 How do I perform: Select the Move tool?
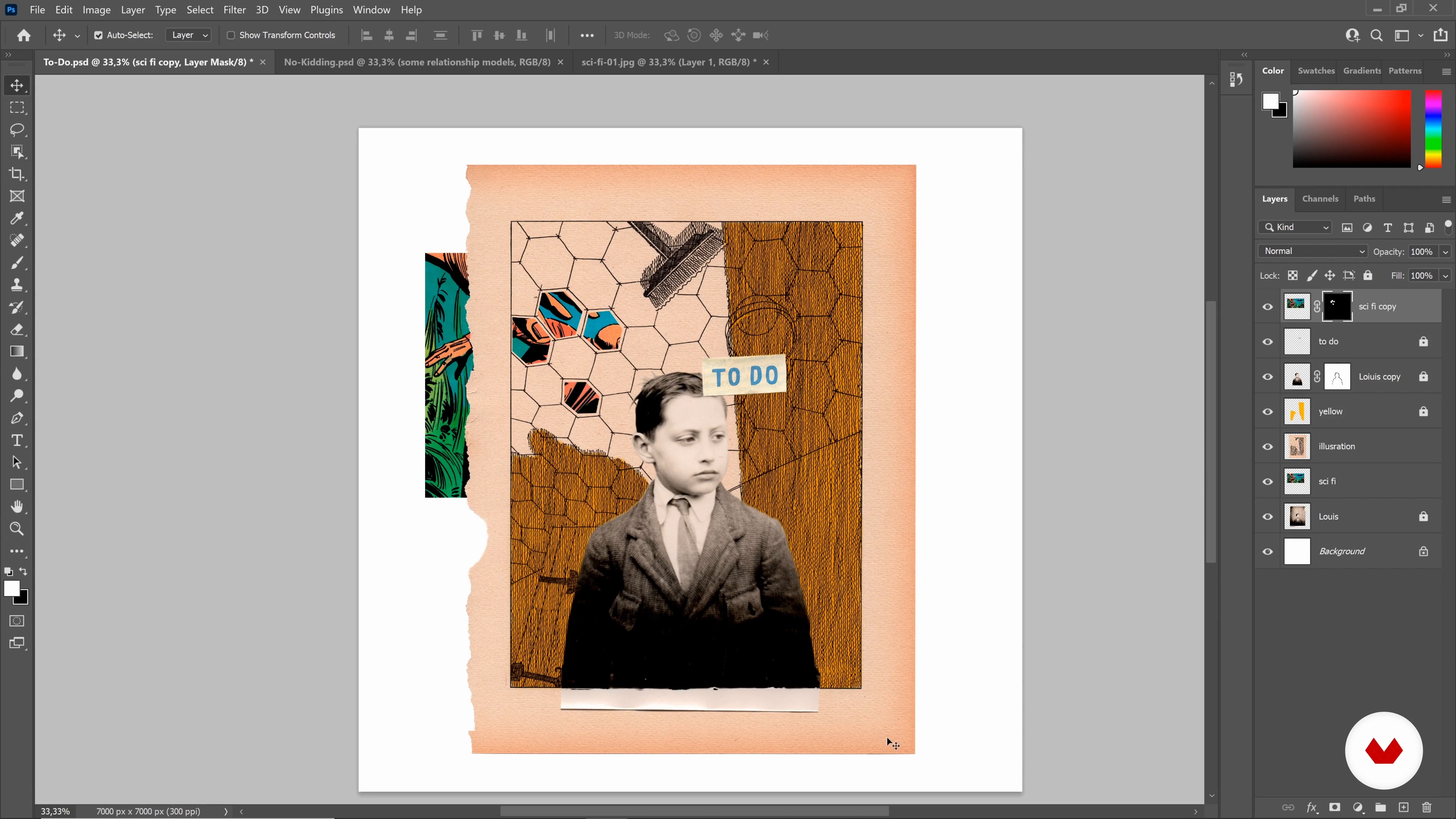pos(17,85)
